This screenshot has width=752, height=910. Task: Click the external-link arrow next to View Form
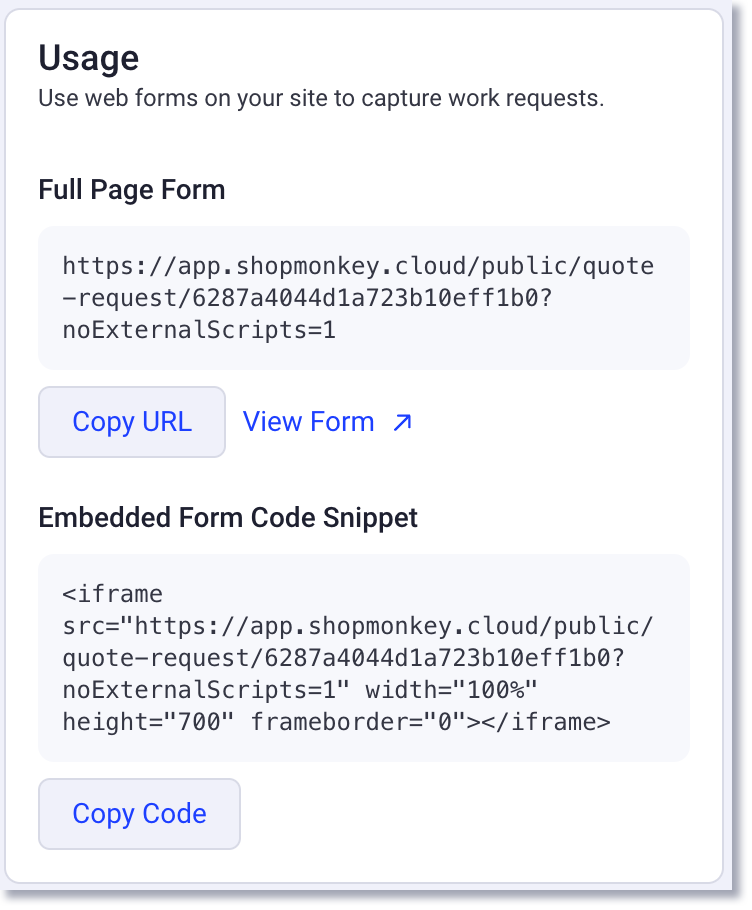(404, 421)
